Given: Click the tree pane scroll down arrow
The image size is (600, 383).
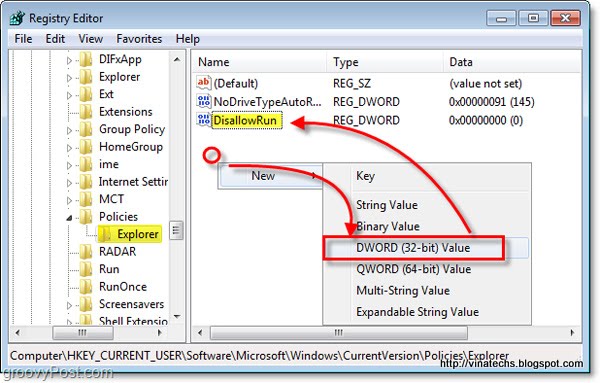Looking at the screenshot, I should (x=177, y=316).
